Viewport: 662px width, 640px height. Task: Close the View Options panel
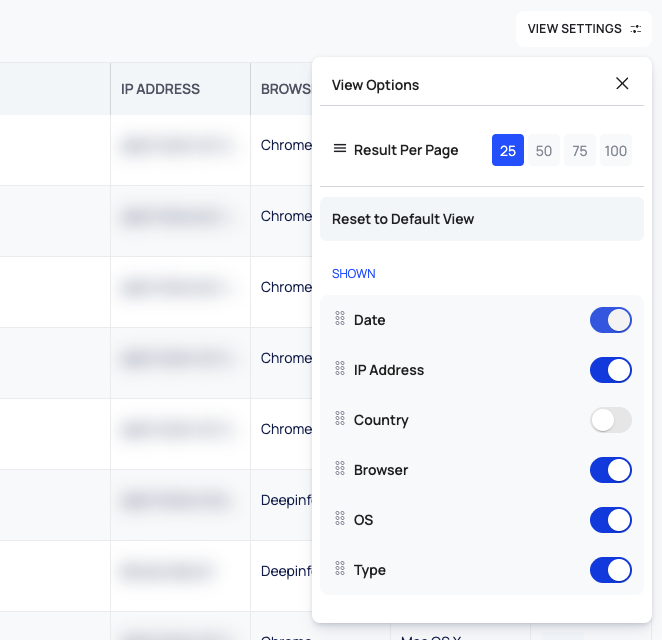pyautogui.click(x=622, y=84)
